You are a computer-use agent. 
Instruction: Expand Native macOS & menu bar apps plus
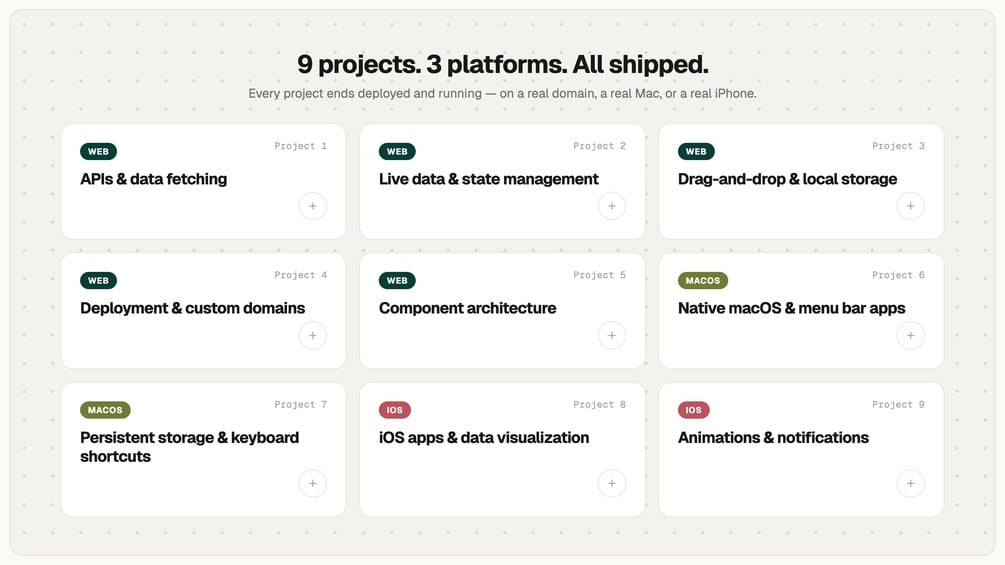[910, 335]
